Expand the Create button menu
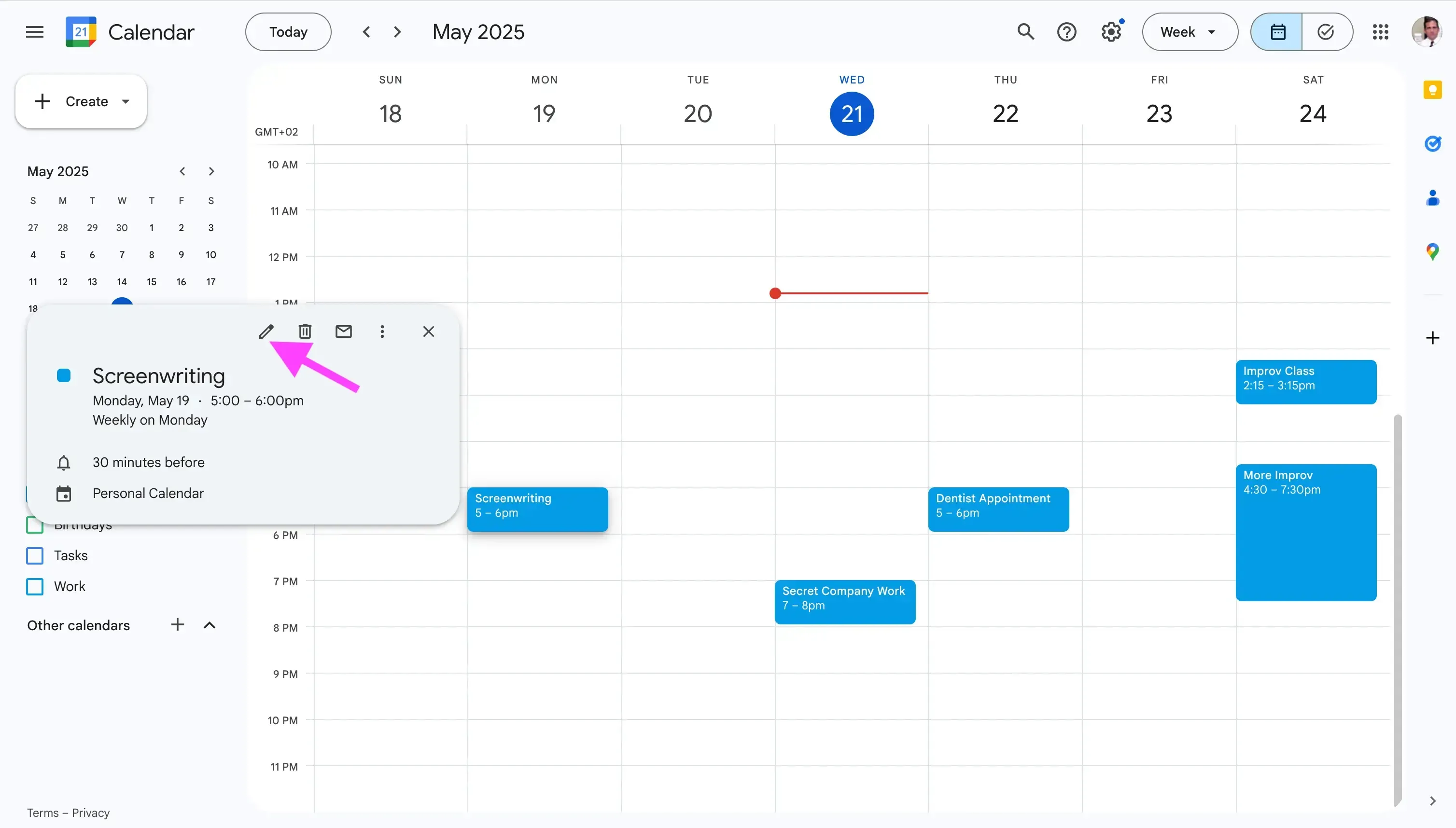This screenshot has height=828, width=1456. pyautogui.click(x=126, y=101)
